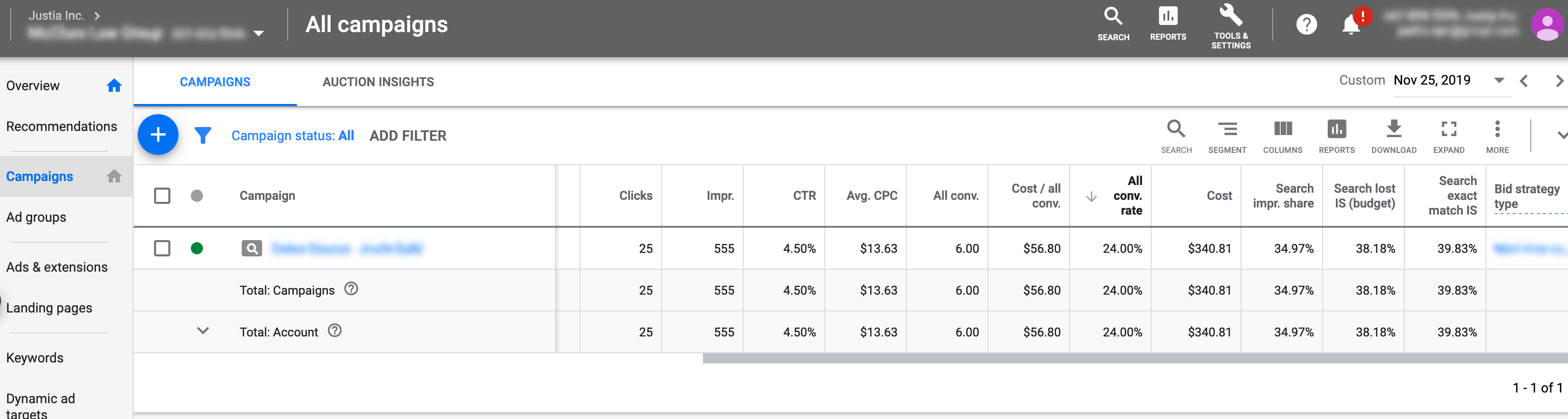Expand the table with Expand icon
The width and height of the screenshot is (1568, 419).
click(1448, 136)
